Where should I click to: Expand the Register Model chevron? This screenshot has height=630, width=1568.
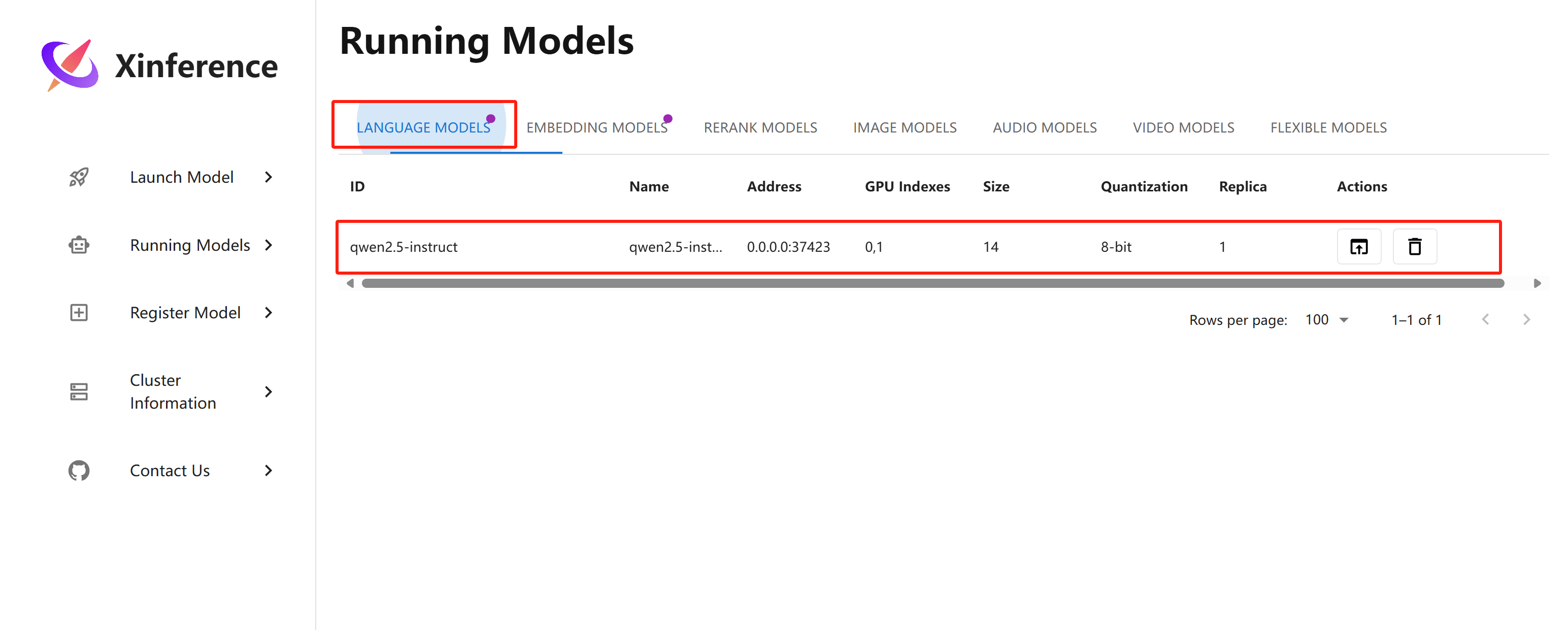coord(269,313)
